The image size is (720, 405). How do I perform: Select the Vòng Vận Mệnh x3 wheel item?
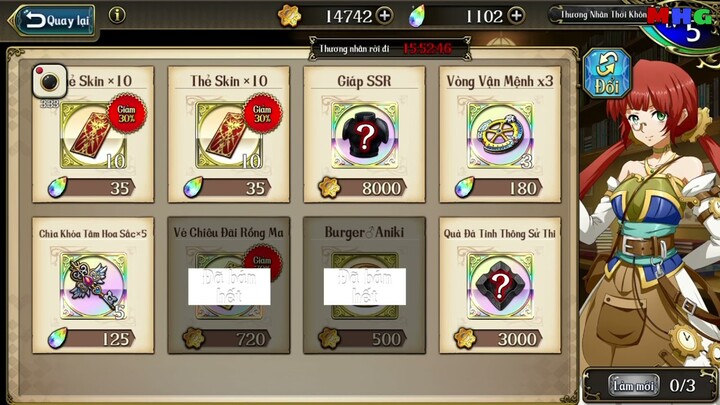click(500, 135)
